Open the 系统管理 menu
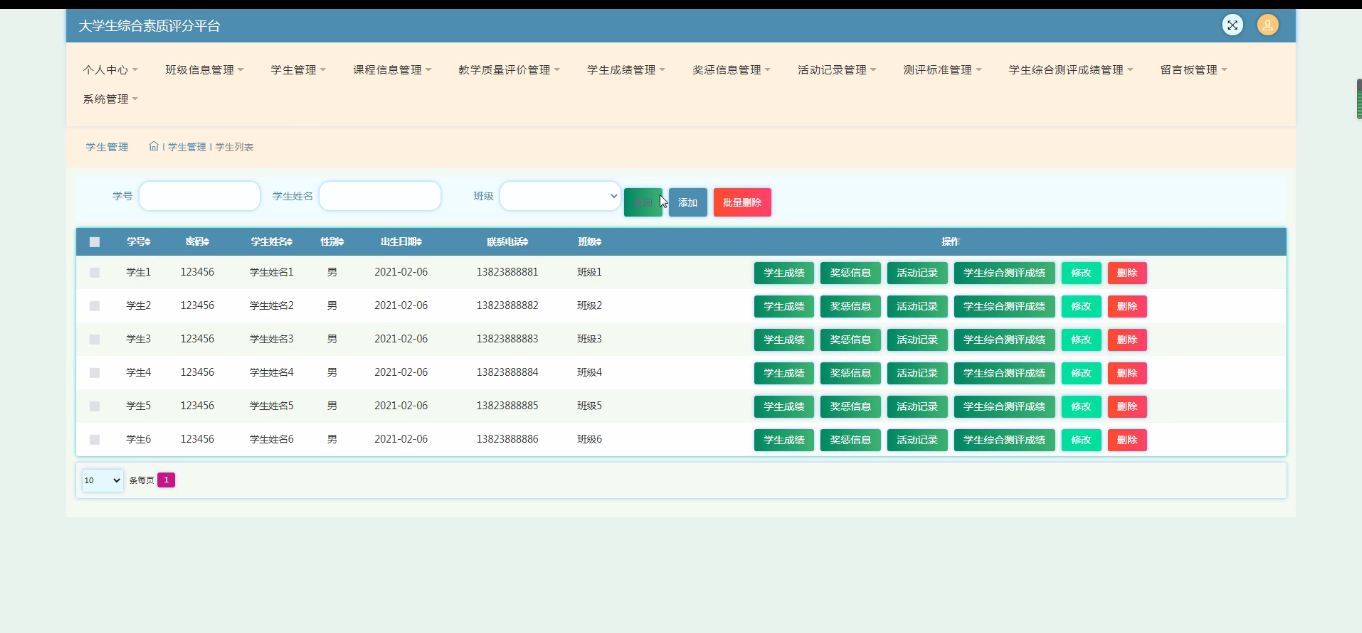 coord(110,99)
